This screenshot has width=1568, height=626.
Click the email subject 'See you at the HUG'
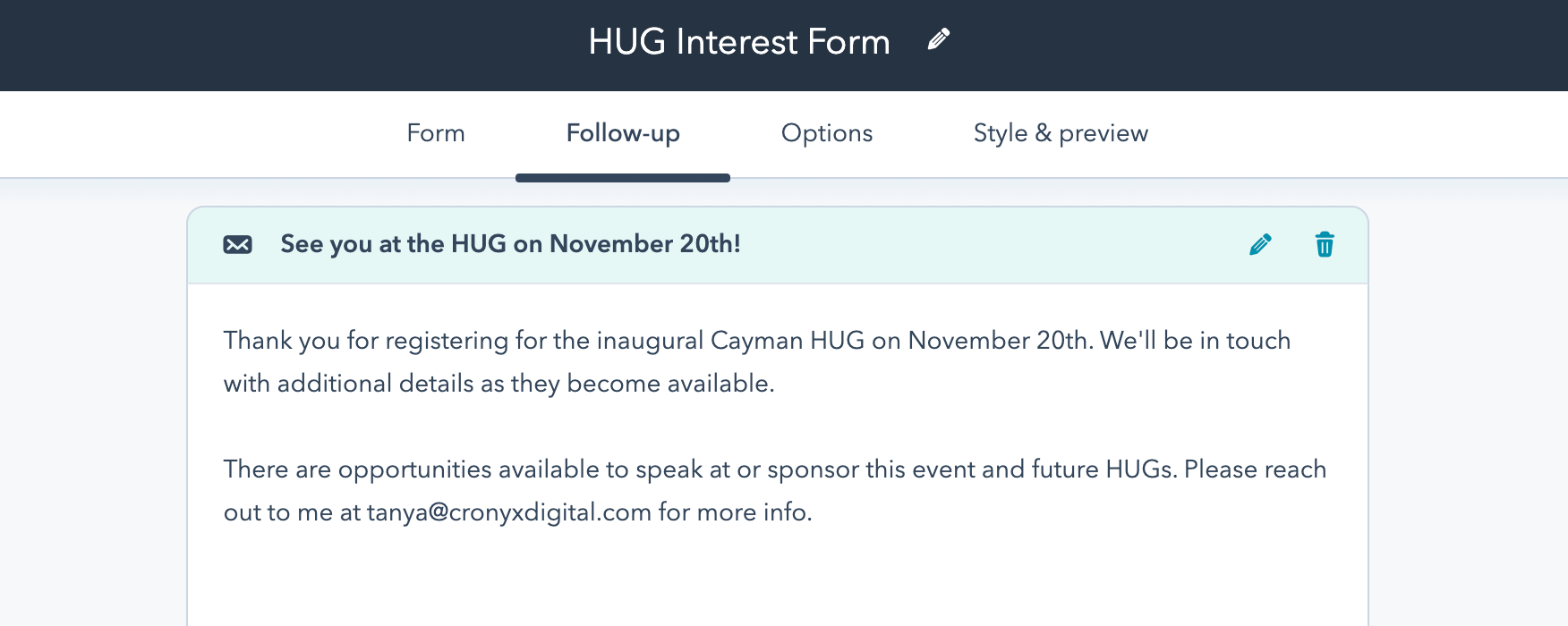click(510, 244)
